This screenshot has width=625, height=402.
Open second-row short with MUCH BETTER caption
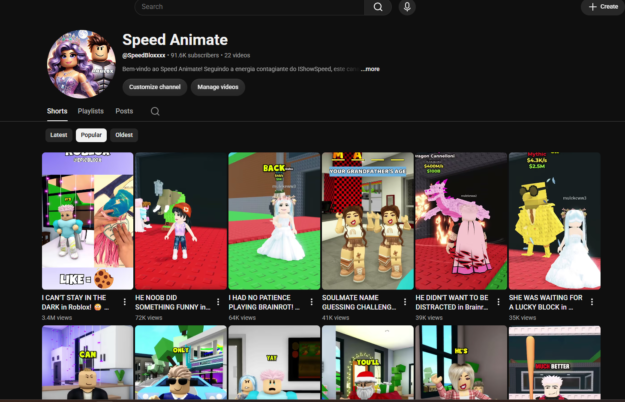(x=554, y=362)
